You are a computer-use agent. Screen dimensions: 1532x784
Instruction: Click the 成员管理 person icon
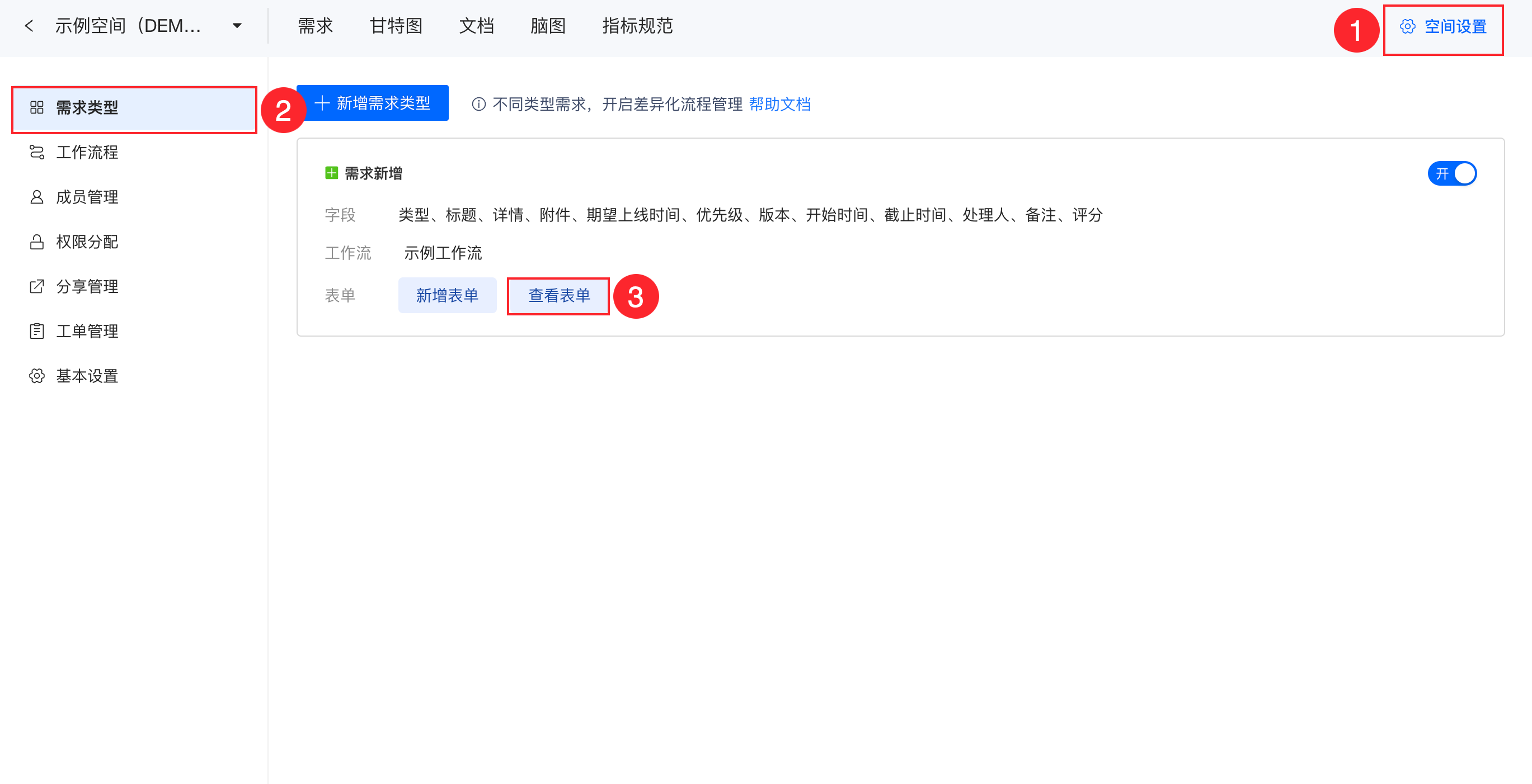[37, 197]
